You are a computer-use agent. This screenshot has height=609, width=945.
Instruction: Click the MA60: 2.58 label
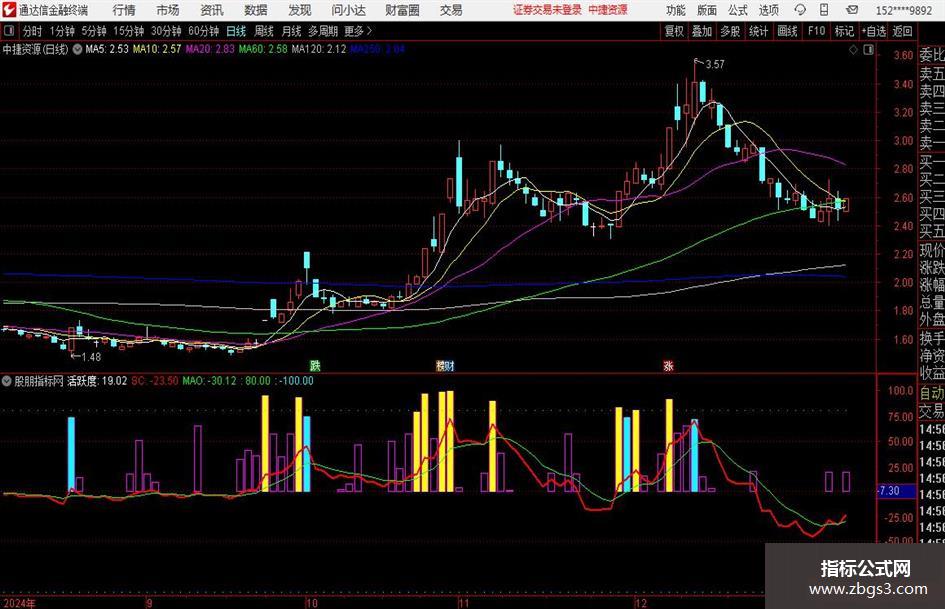point(263,49)
